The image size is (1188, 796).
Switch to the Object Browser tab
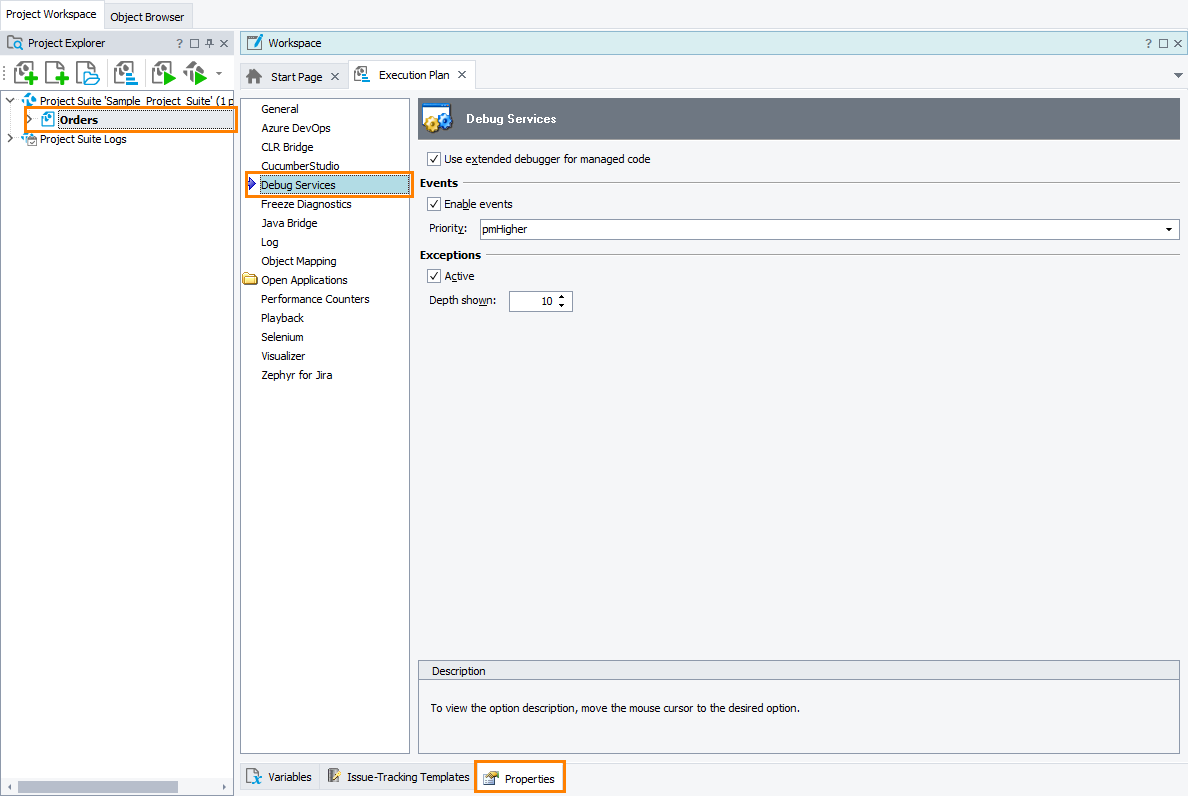tap(147, 17)
